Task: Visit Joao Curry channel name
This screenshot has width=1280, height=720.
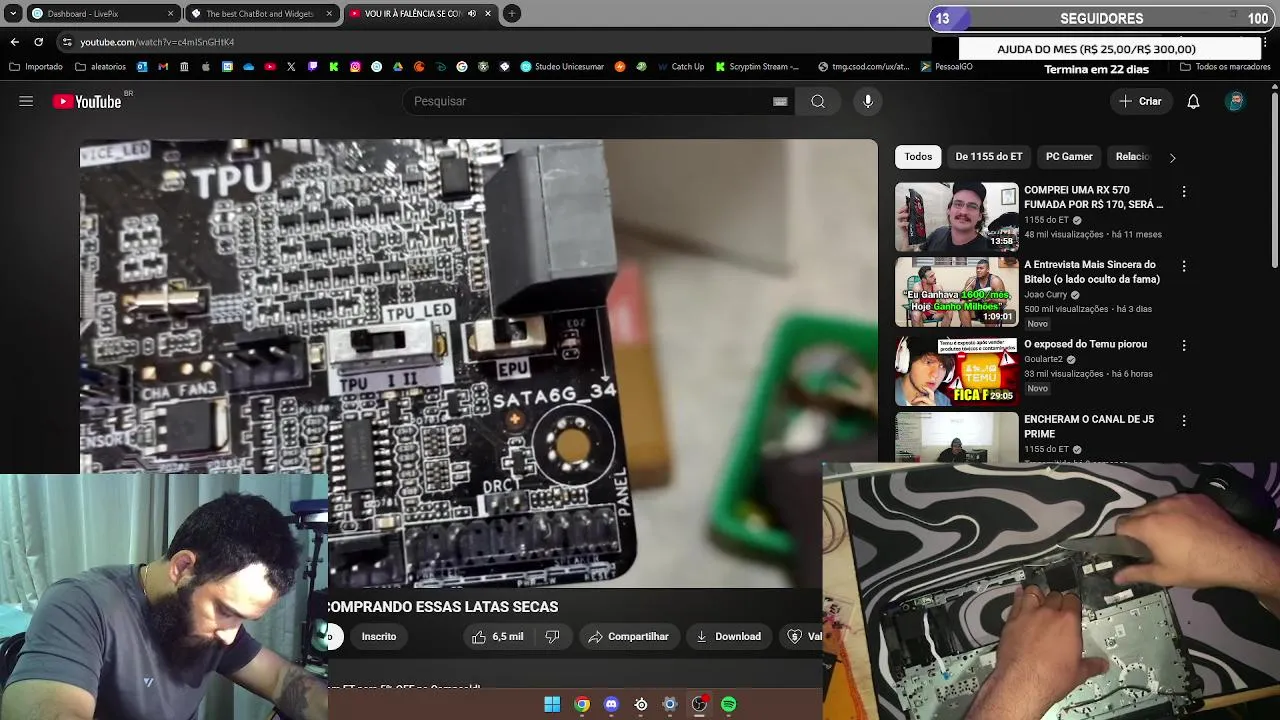Action: coord(1046,295)
